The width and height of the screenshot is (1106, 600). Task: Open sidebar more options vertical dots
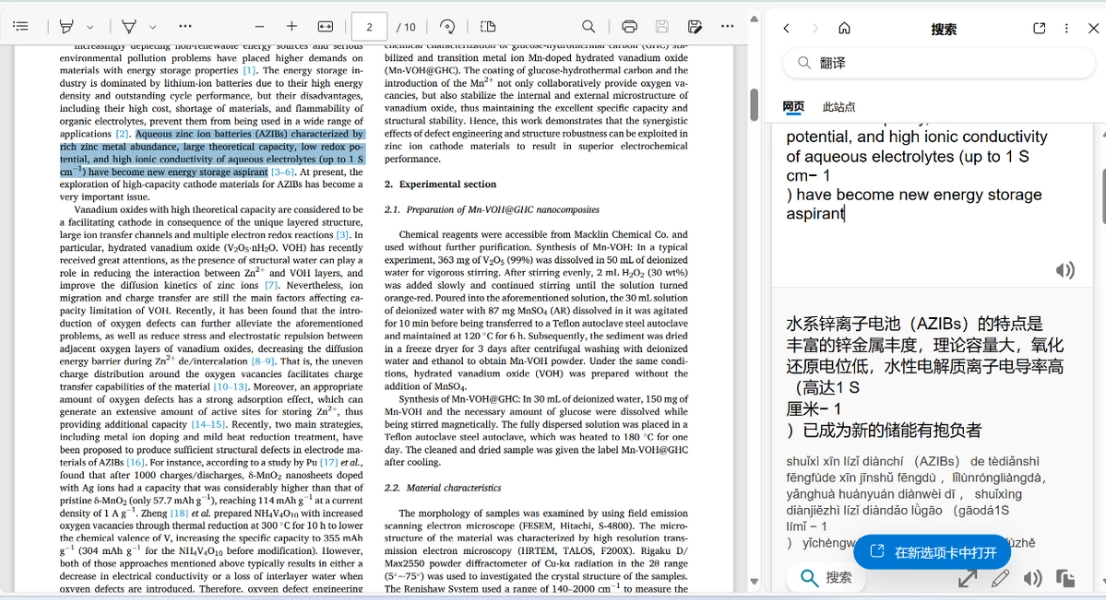1066,28
